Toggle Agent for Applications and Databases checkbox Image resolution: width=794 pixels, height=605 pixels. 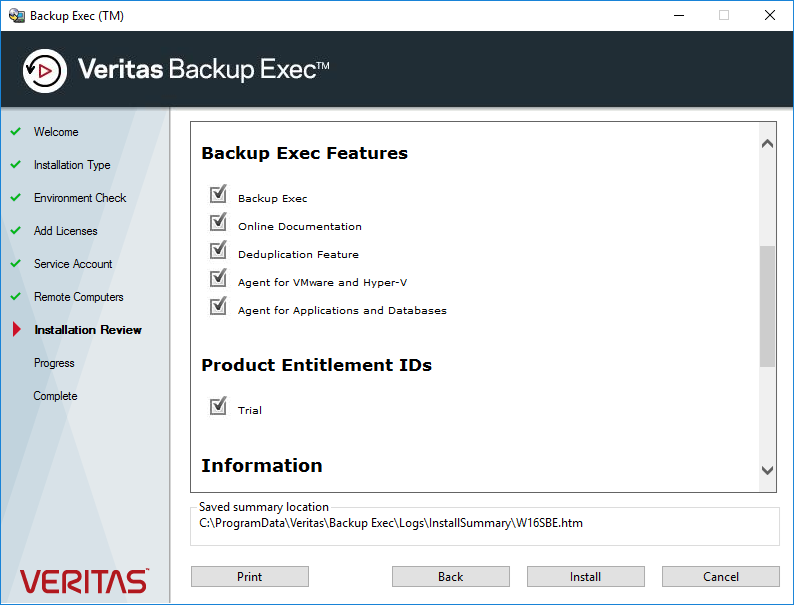click(x=218, y=306)
